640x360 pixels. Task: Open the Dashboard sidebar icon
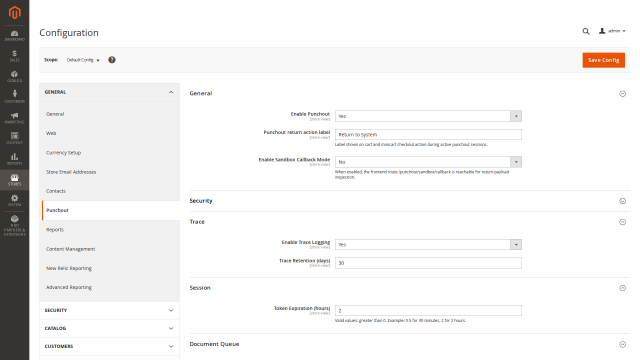14,36
